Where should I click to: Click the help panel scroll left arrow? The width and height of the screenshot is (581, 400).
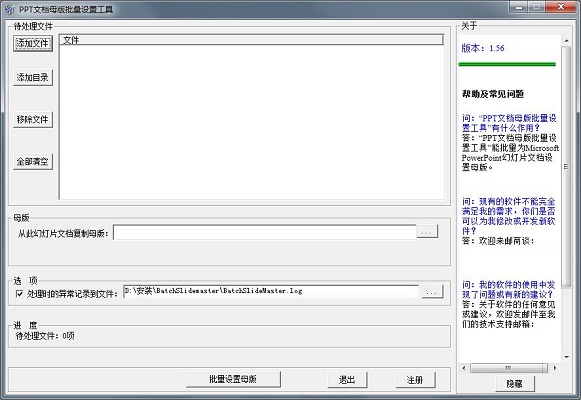click(x=464, y=368)
